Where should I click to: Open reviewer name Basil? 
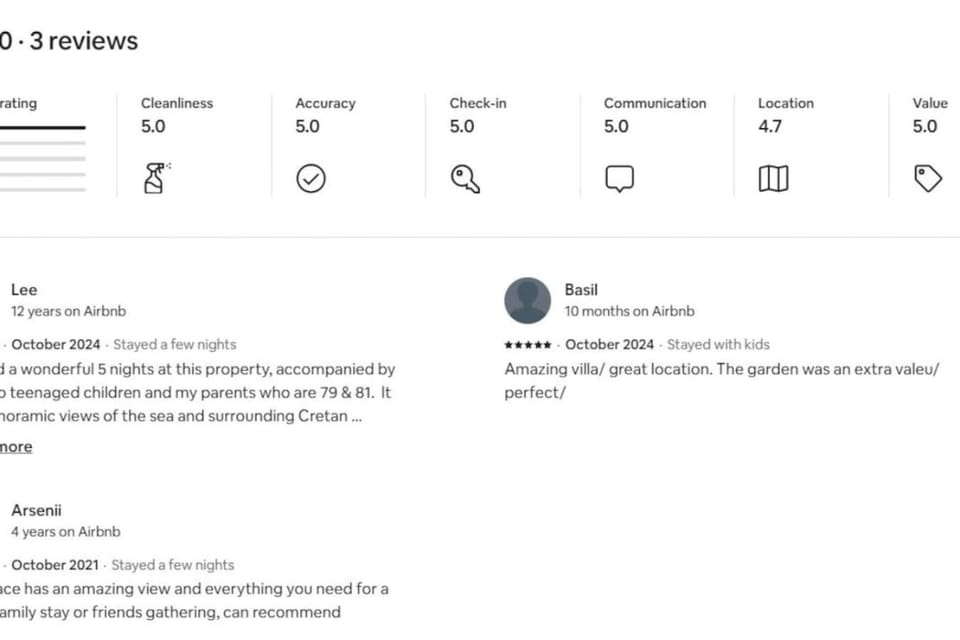click(x=581, y=290)
